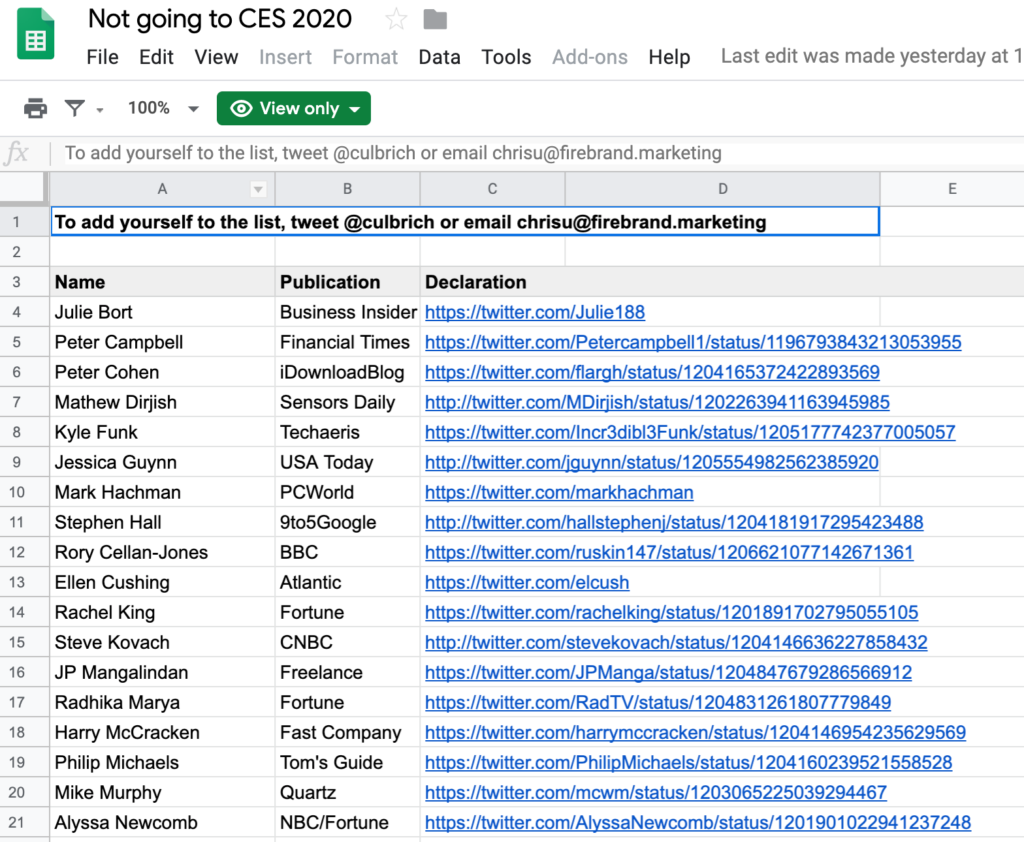Open PhilipMichaels status link
Screen dimensions: 1024x842
coord(688,763)
